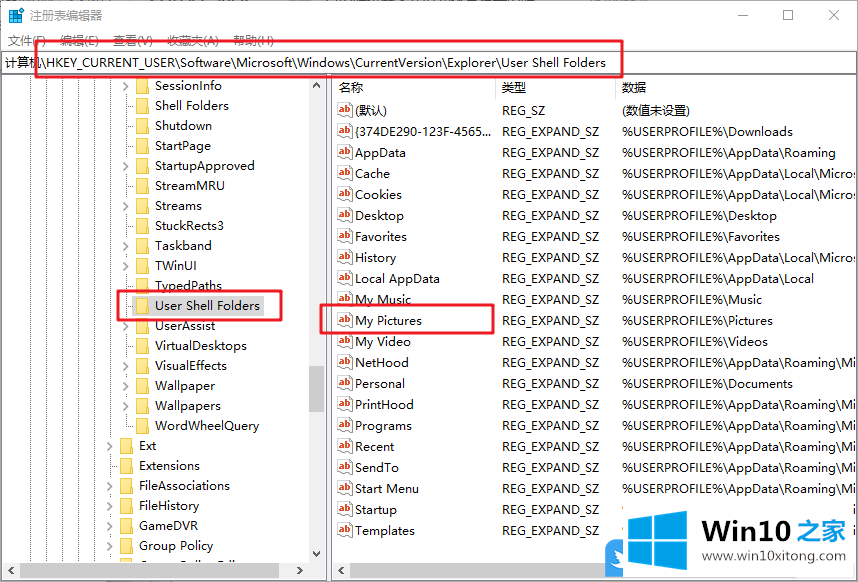Click the ab icon of the Programs value
The height and width of the screenshot is (582, 858).
[x=344, y=425]
